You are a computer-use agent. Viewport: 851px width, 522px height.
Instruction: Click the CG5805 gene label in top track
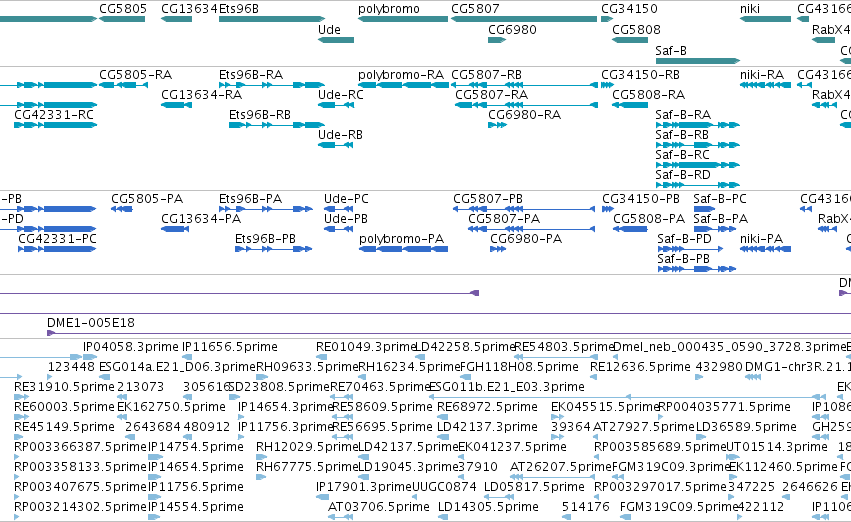pyautogui.click(x=123, y=9)
